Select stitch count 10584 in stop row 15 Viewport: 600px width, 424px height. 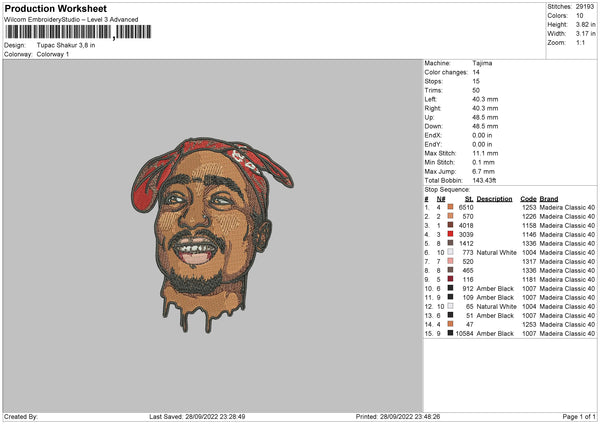(x=465, y=334)
